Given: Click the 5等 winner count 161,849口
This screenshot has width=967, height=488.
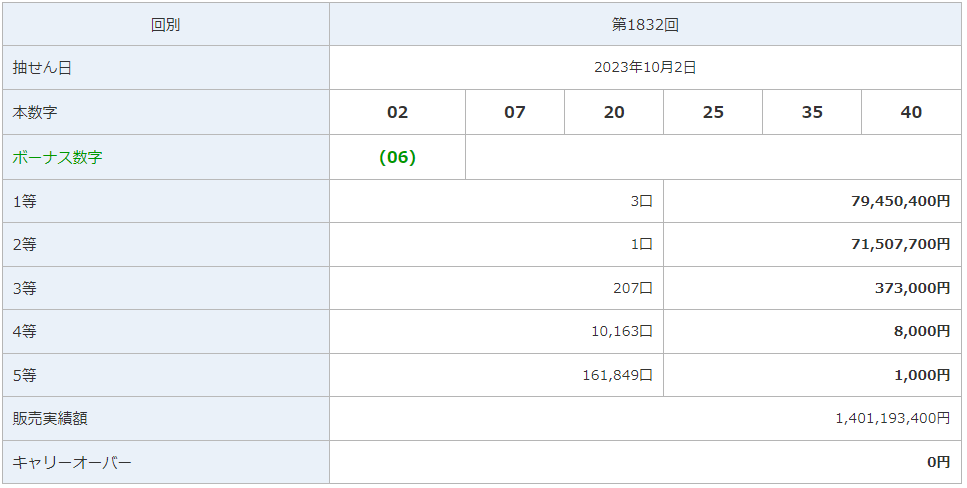Looking at the screenshot, I should click(x=617, y=375).
